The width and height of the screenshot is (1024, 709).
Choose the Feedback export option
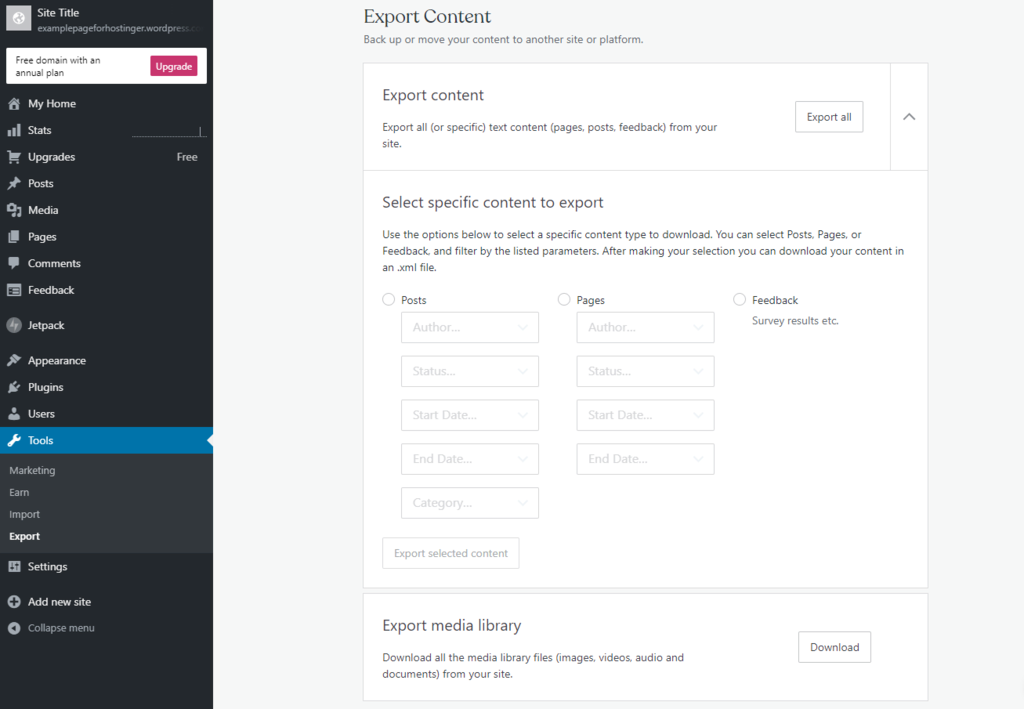(739, 299)
